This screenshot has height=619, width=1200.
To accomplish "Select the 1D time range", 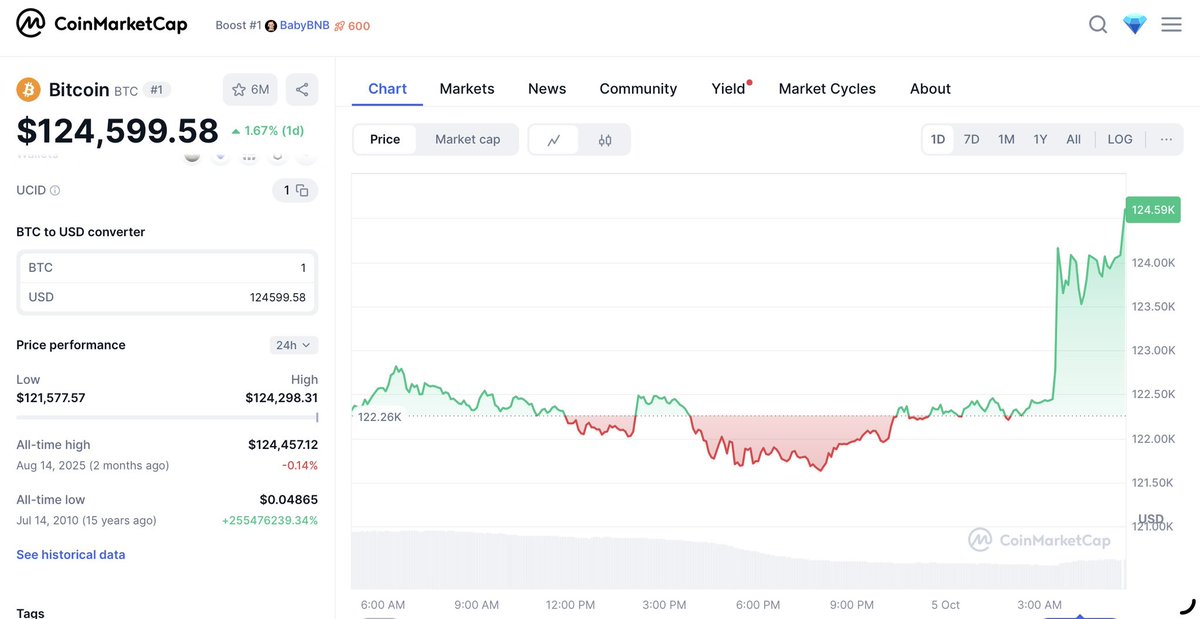I will (938, 140).
